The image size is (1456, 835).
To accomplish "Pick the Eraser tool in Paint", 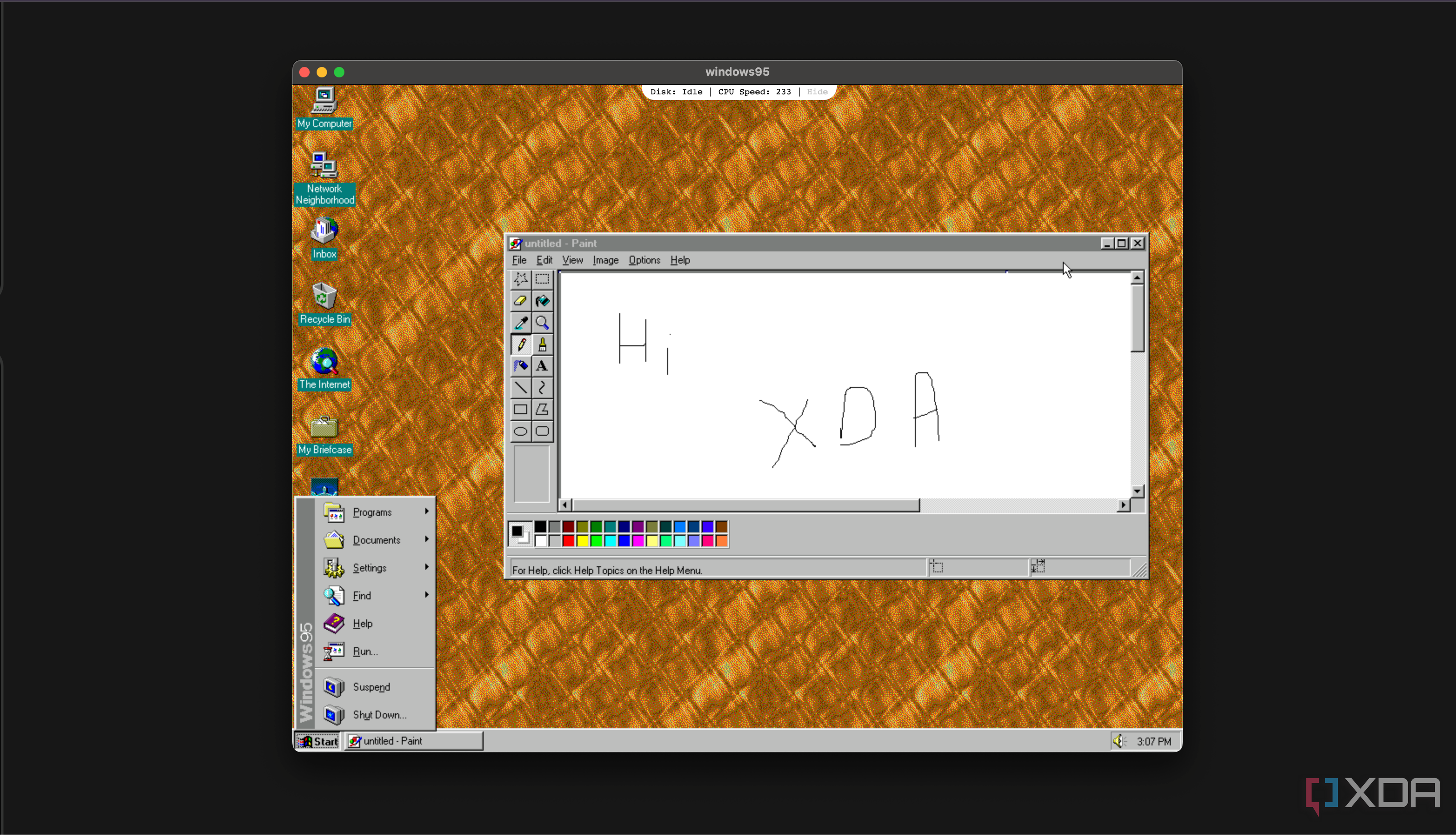I will (x=520, y=301).
